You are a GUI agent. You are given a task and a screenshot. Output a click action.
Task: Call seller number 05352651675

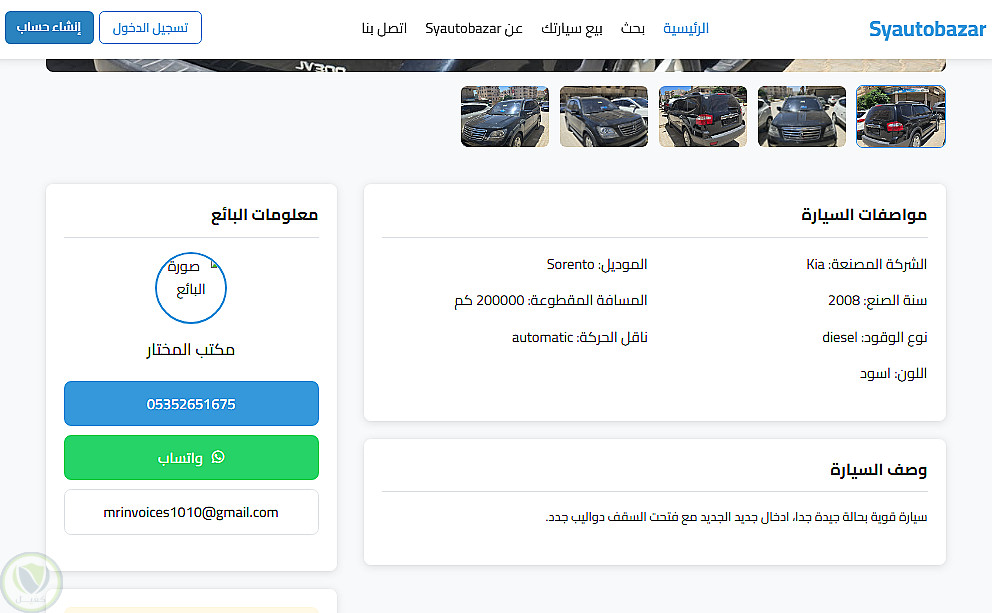tap(191, 404)
